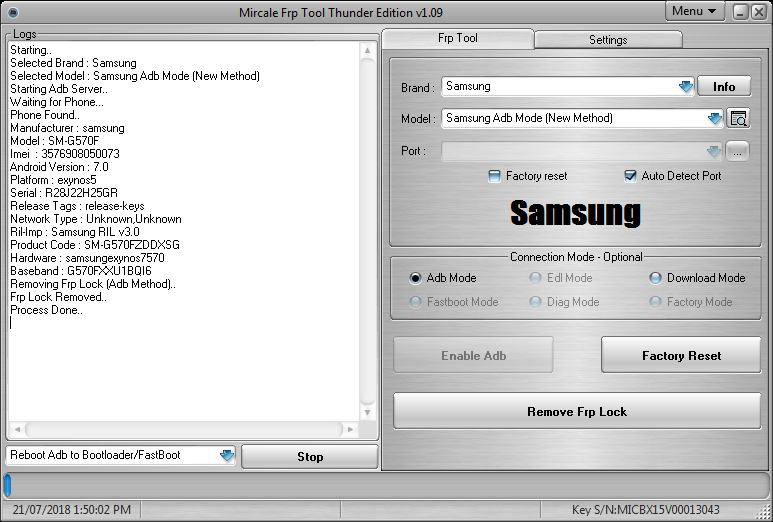Click the Stop button
773x522 pixels.
[x=310, y=457]
